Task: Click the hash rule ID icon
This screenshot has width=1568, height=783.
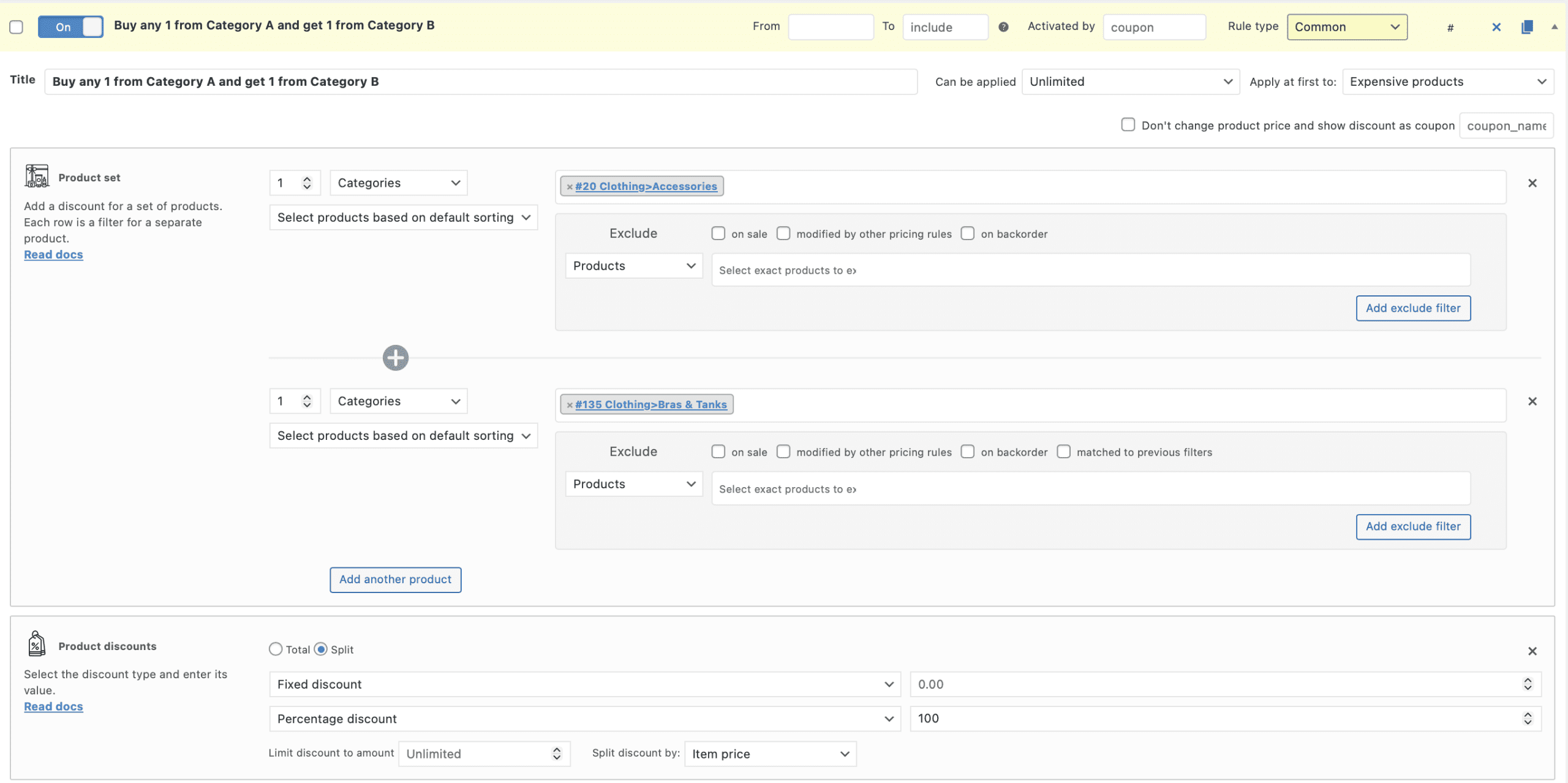Action: coord(1450,28)
